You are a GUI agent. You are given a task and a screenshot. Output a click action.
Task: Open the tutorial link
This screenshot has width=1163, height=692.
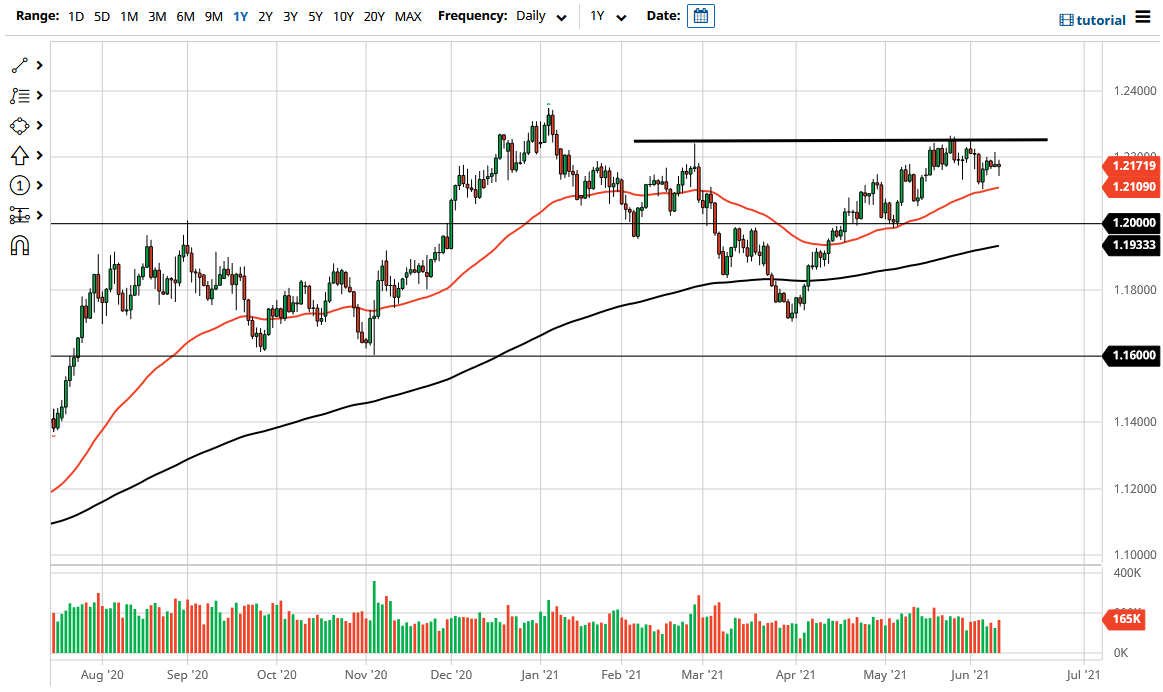pyautogui.click(x=1099, y=19)
